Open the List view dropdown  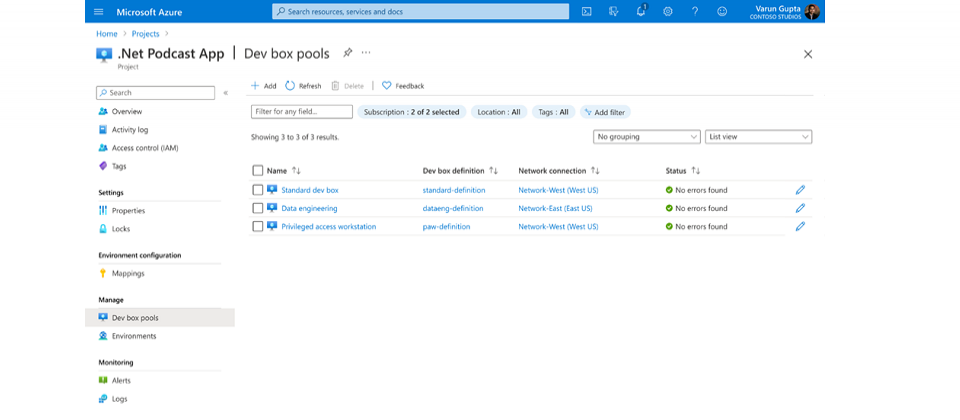click(759, 137)
